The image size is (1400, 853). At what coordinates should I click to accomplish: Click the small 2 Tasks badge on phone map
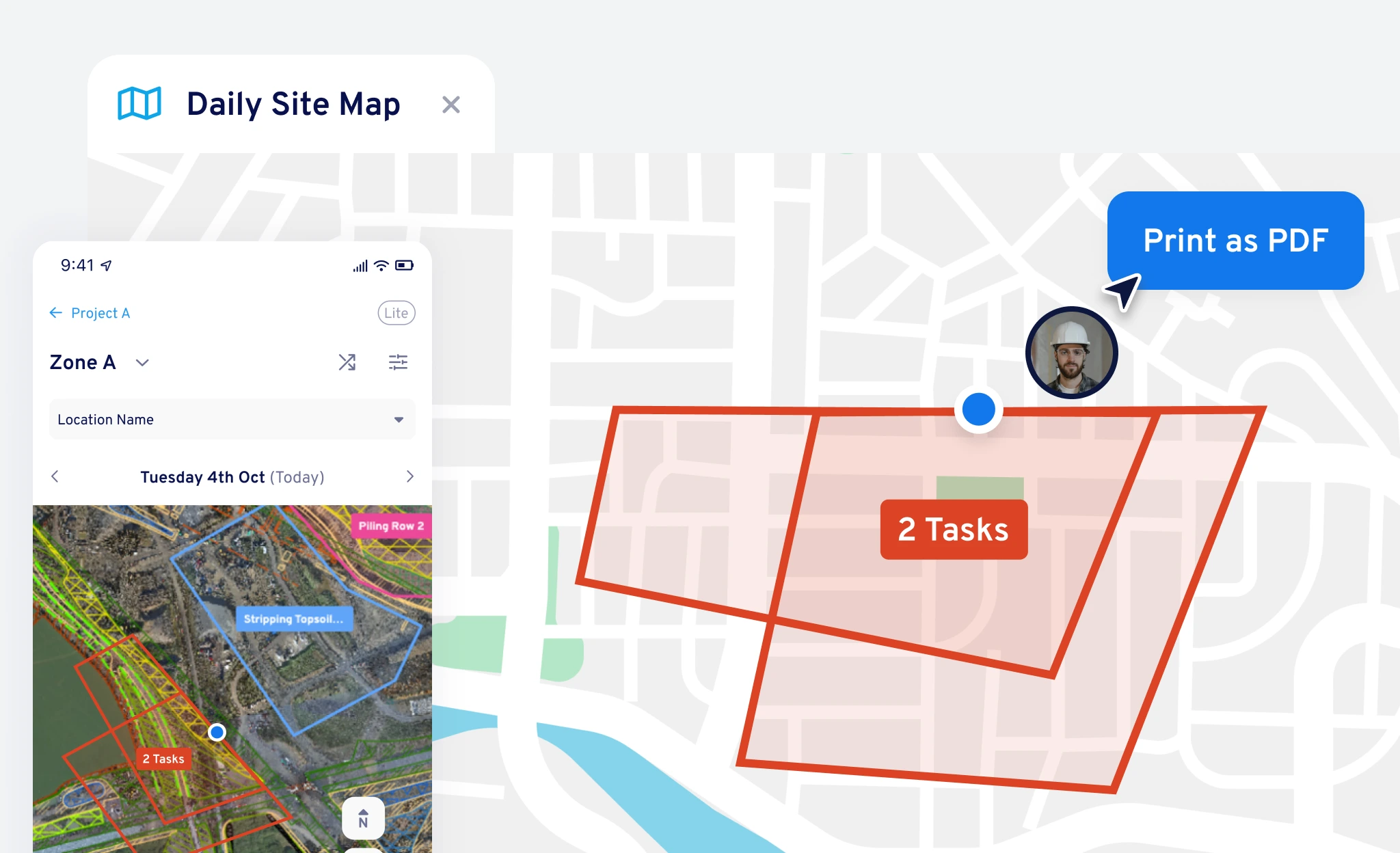[163, 759]
